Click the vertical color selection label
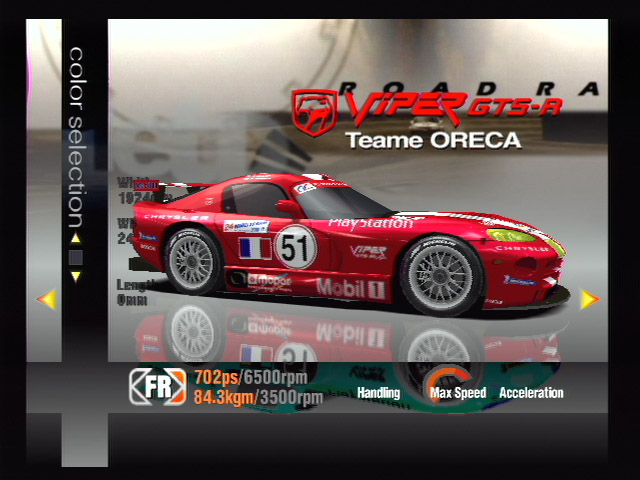 point(76,138)
